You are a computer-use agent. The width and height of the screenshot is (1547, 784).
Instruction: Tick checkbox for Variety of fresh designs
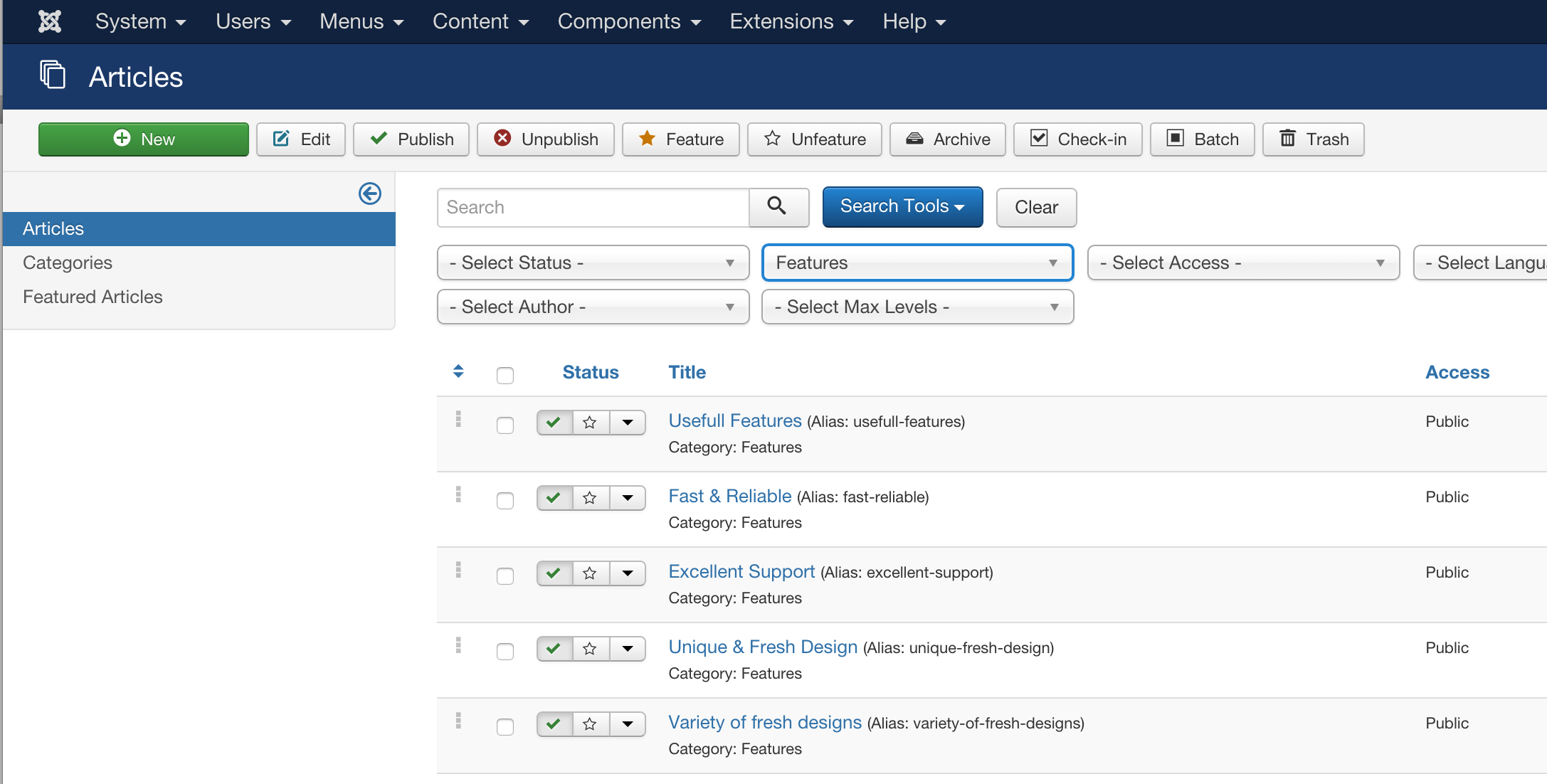click(505, 727)
